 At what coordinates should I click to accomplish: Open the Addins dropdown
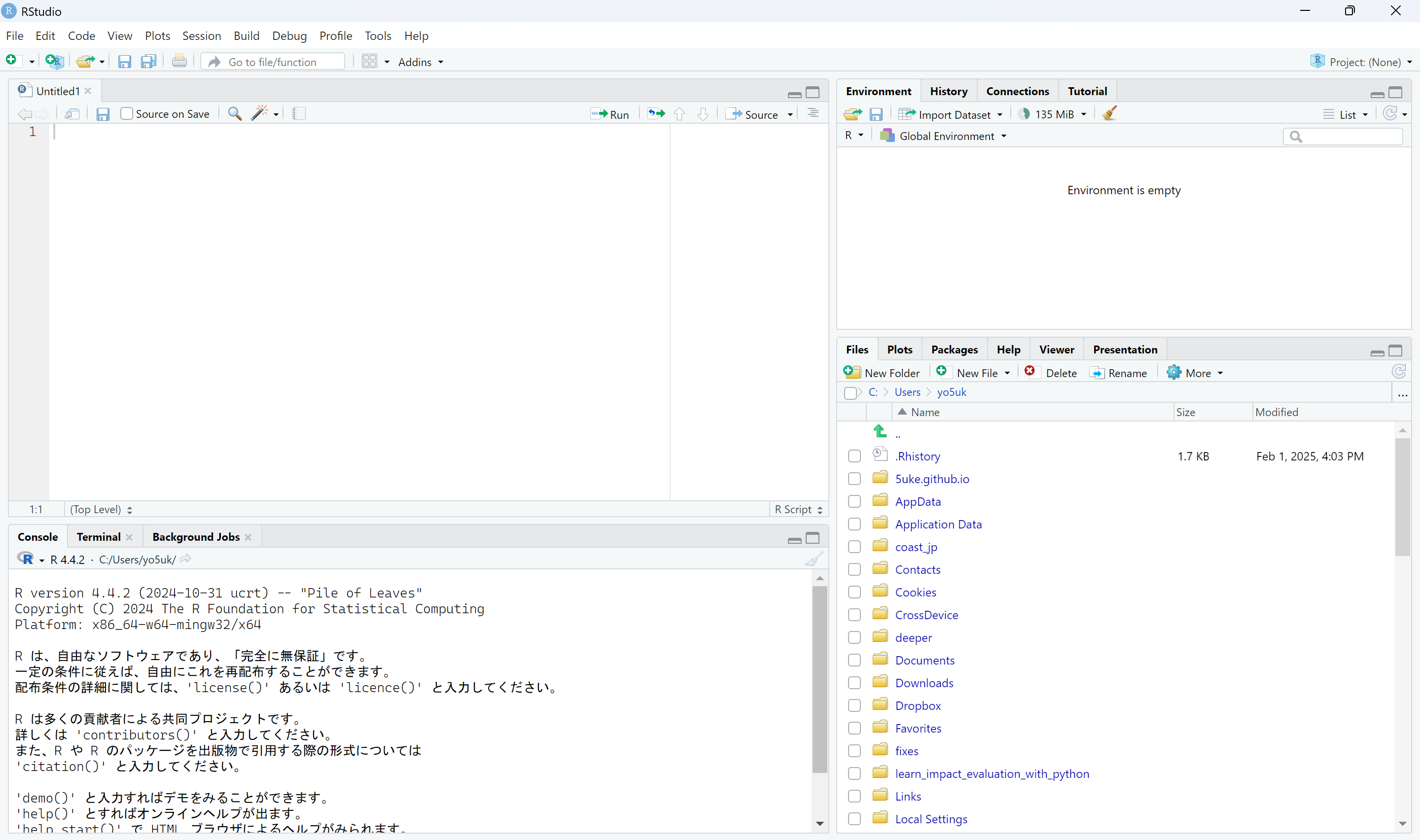pyautogui.click(x=421, y=62)
